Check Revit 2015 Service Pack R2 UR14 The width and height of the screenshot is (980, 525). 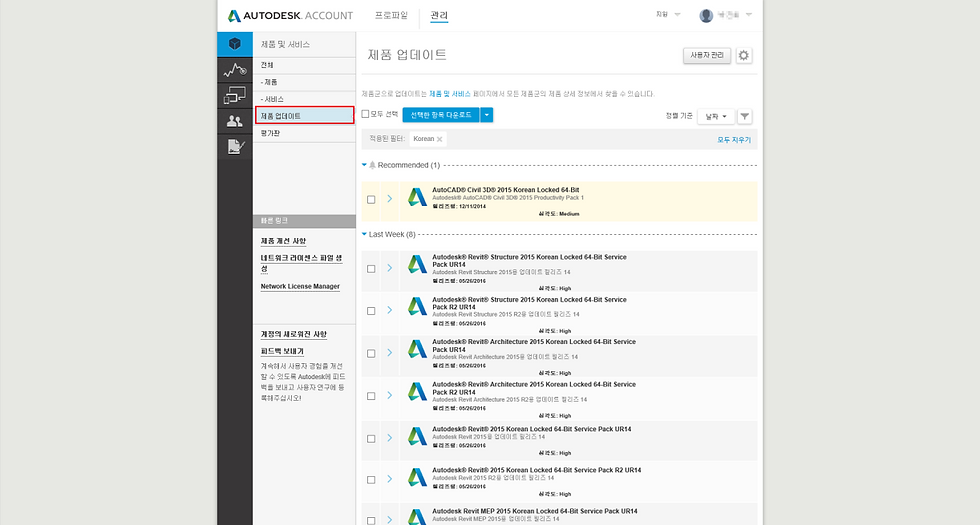[371, 480]
